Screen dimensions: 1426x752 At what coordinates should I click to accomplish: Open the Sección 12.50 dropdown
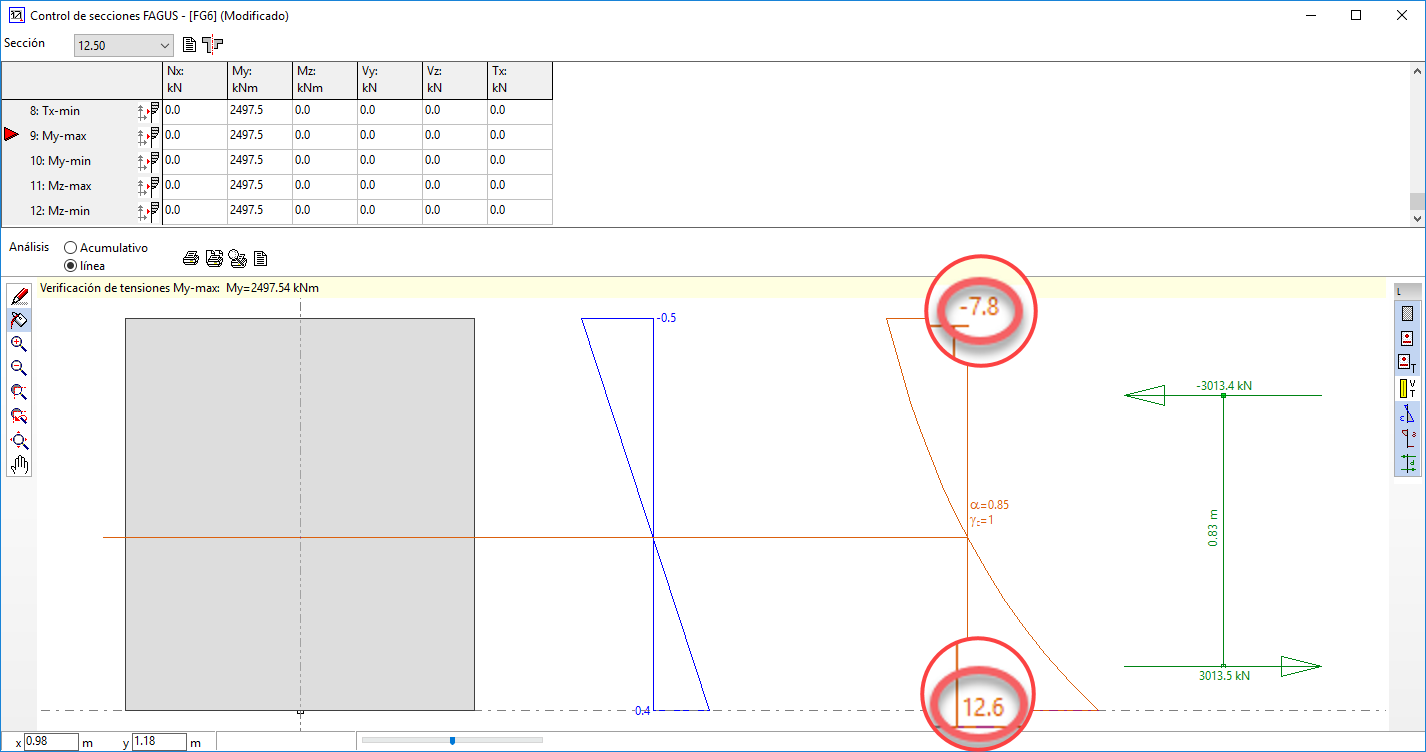[123, 45]
